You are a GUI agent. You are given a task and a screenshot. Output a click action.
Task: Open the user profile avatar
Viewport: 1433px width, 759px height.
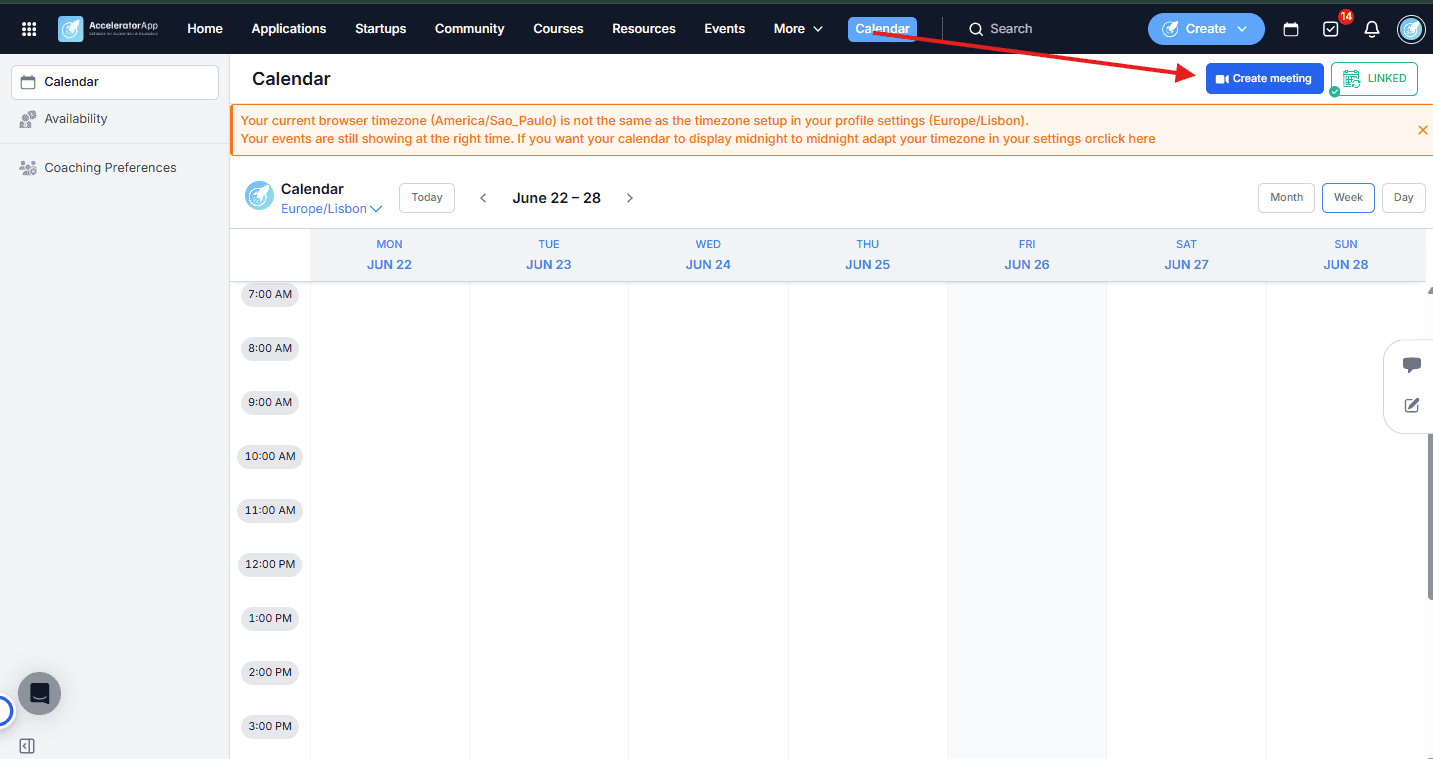pos(1411,29)
